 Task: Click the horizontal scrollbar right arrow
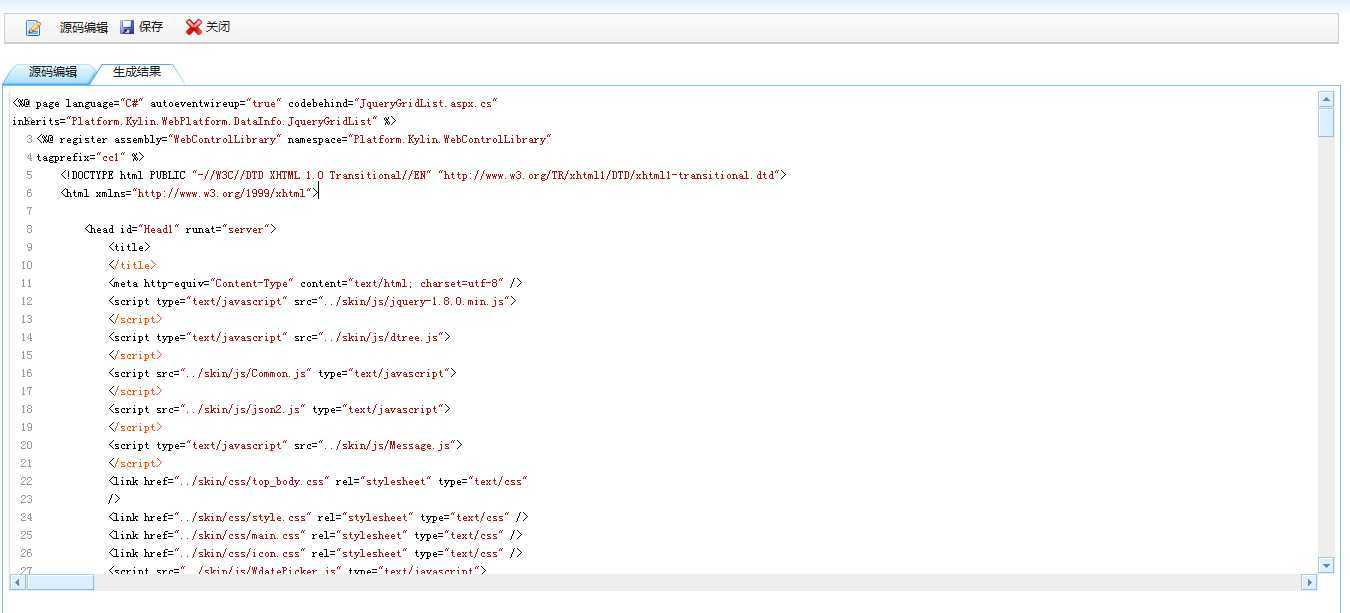click(1309, 581)
